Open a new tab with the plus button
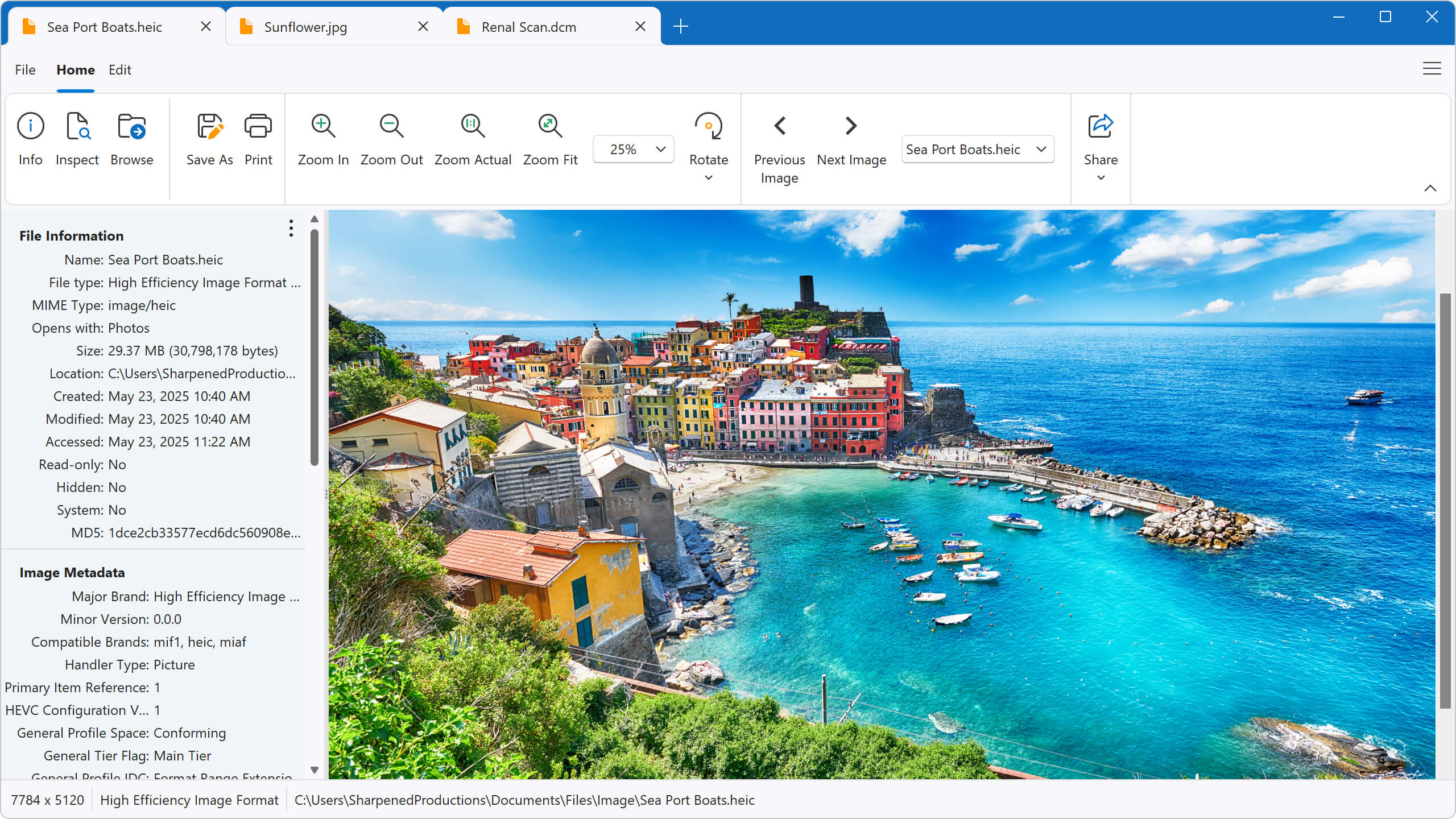 point(680,26)
